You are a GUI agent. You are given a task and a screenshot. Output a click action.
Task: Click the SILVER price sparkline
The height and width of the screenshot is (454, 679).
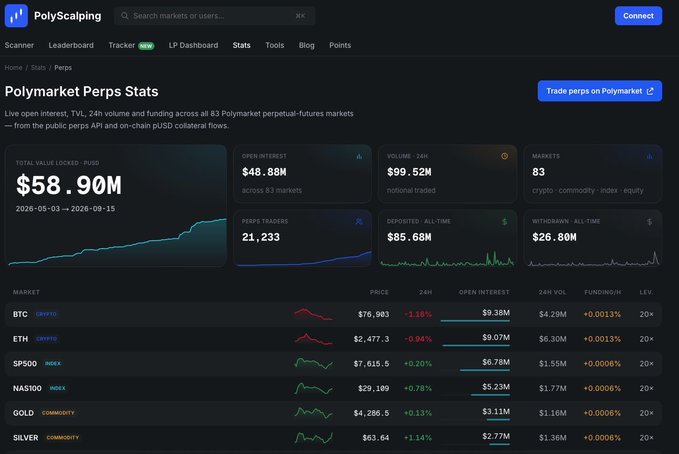pyautogui.click(x=313, y=438)
